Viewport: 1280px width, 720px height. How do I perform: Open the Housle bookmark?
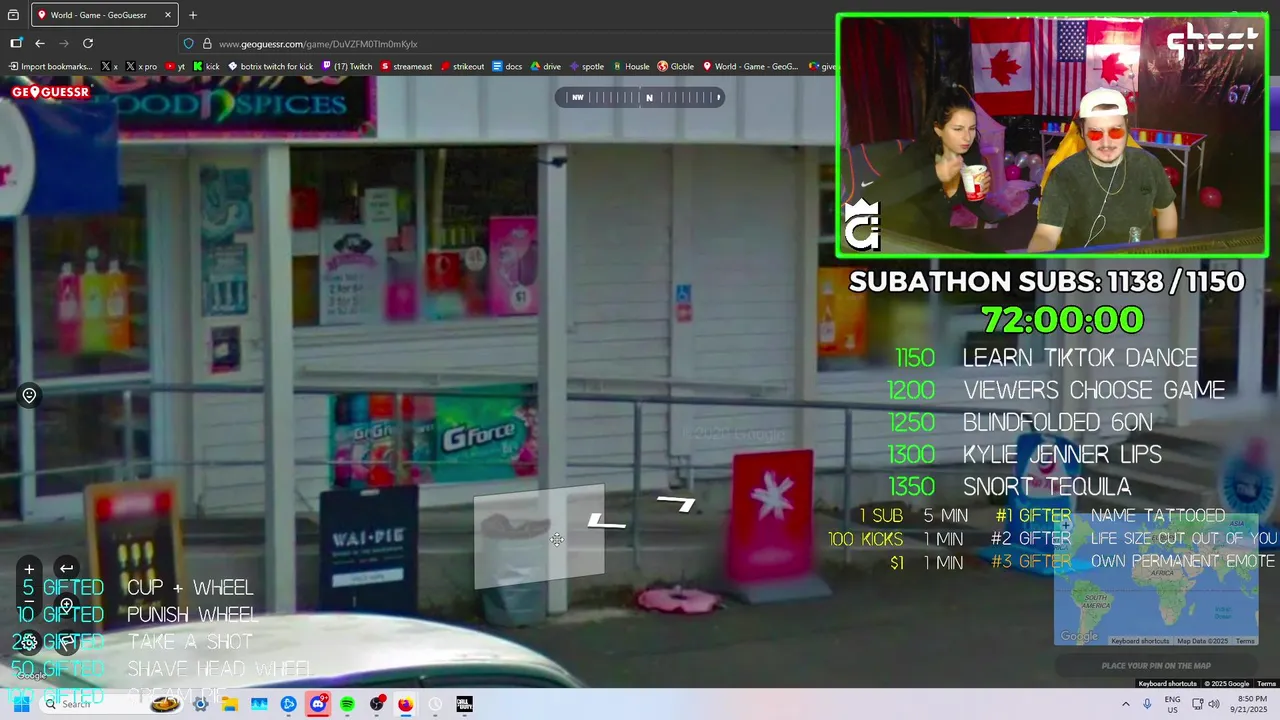pos(631,67)
